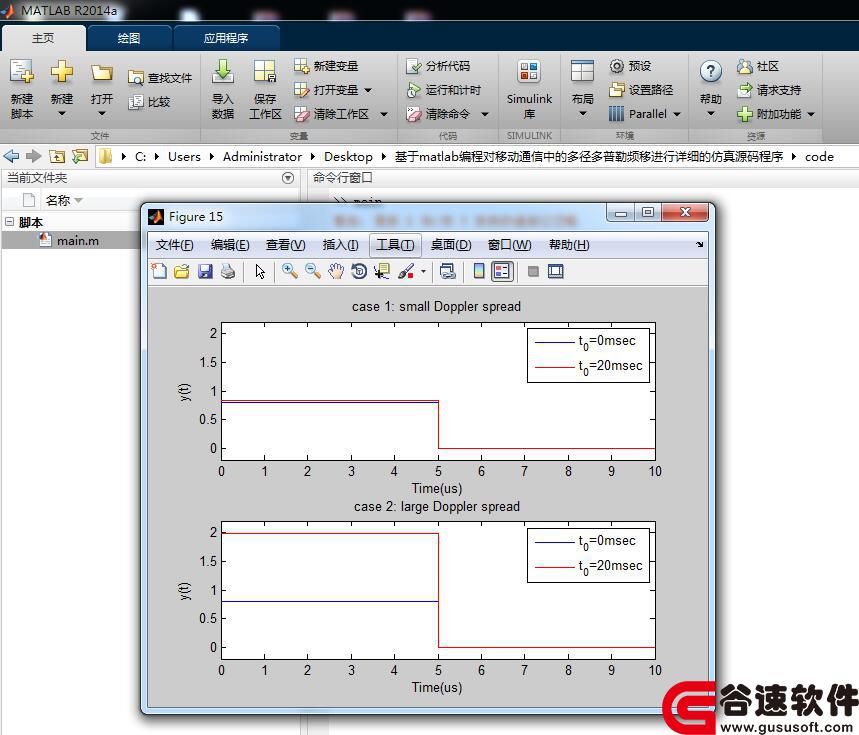Open the 工具(T) menu in Figure 15
The width and height of the screenshot is (859, 735).
(395, 245)
